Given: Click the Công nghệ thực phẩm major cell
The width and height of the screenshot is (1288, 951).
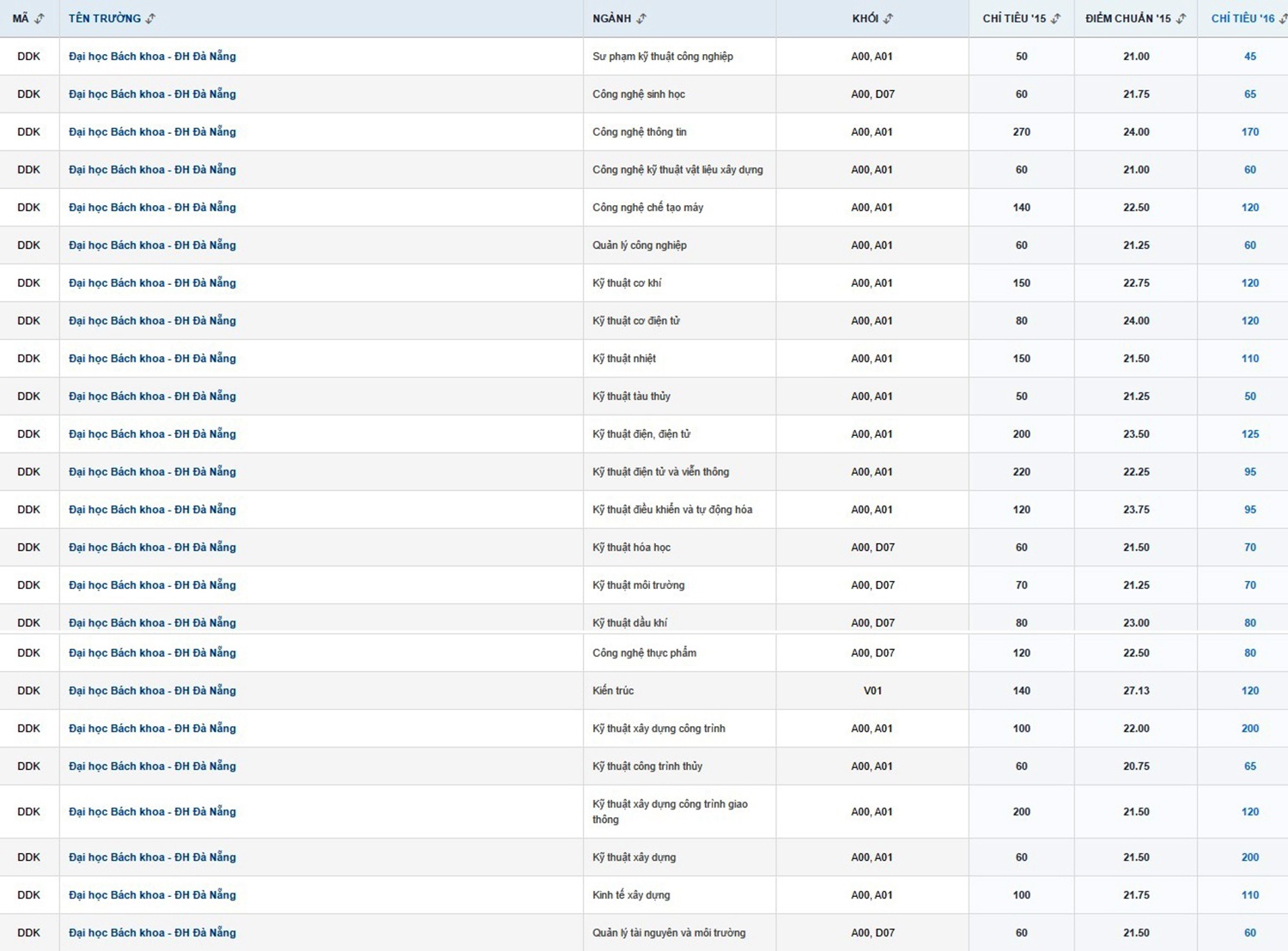Looking at the screenshot, I should pyautogui.click(x=644, y=653).
